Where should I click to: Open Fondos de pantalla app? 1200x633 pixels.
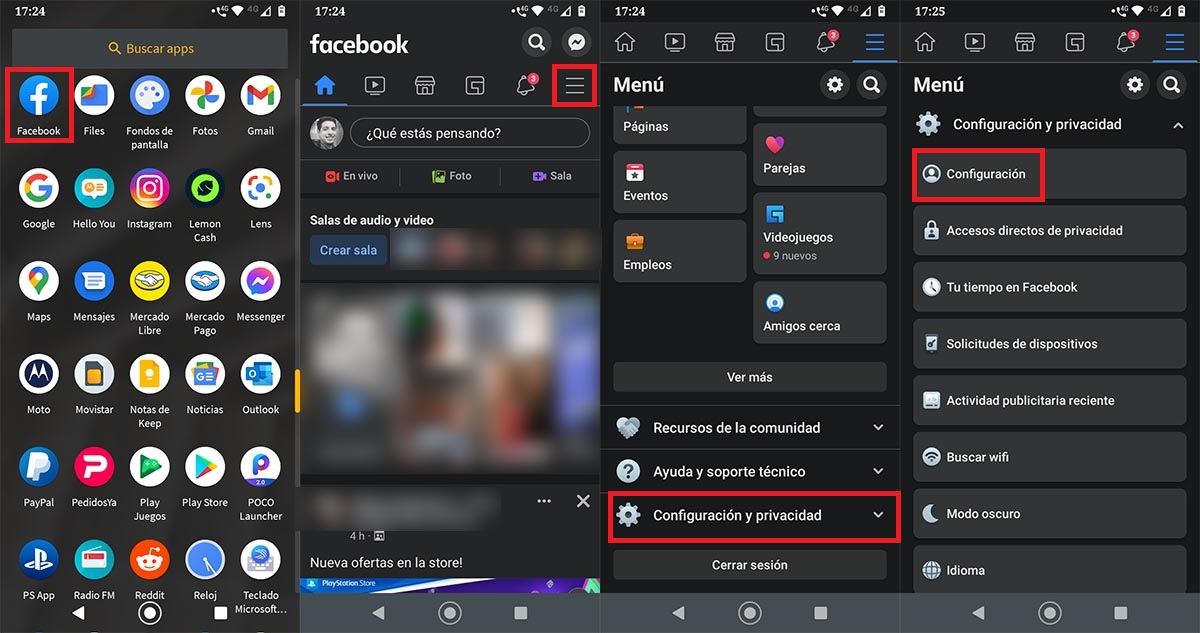[x=149, y=96]
